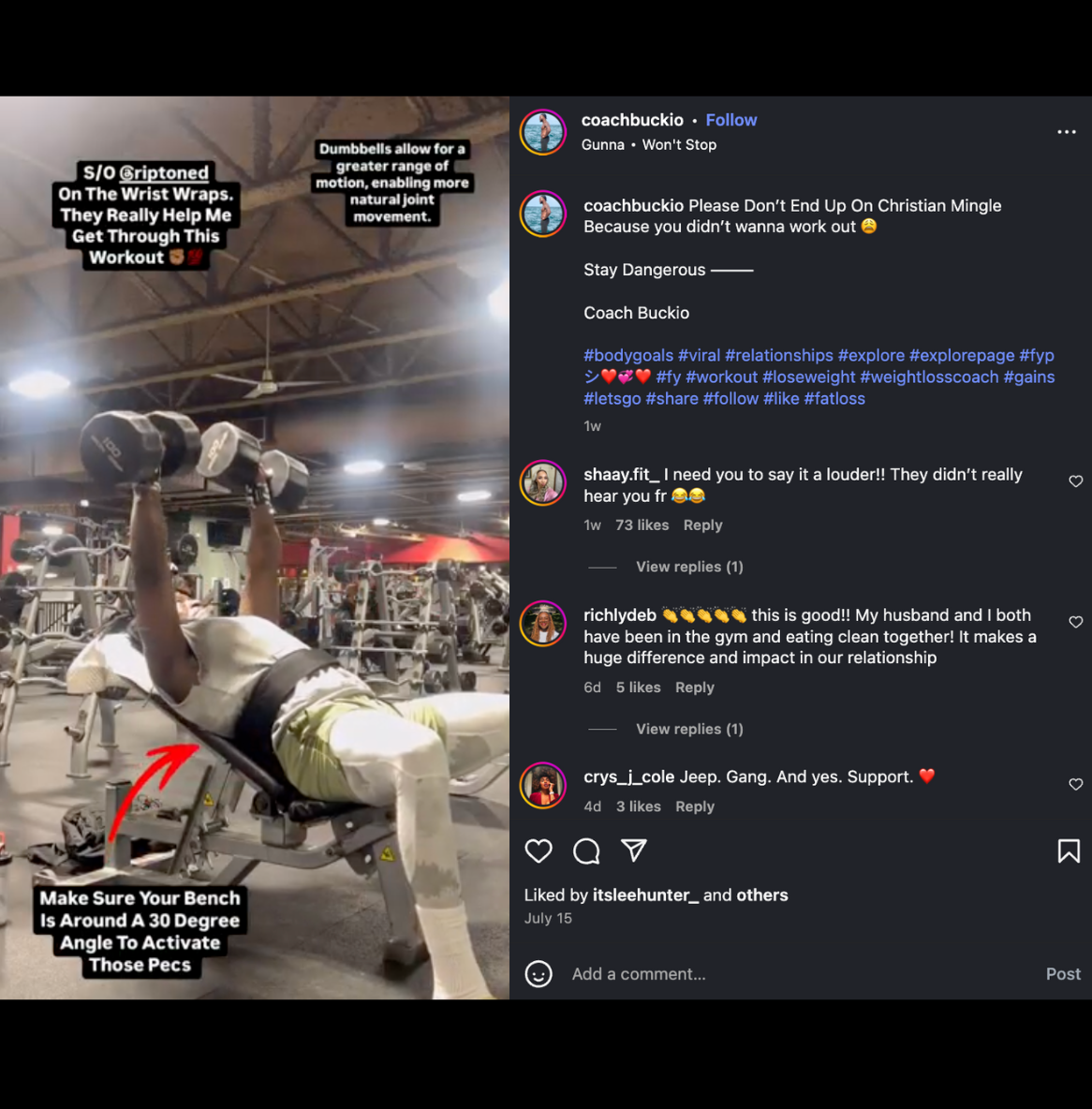Viewport: 1092px width, 1109px height.
Task: Share the post via paper plane icon
Action: click(x=634, y=850)
